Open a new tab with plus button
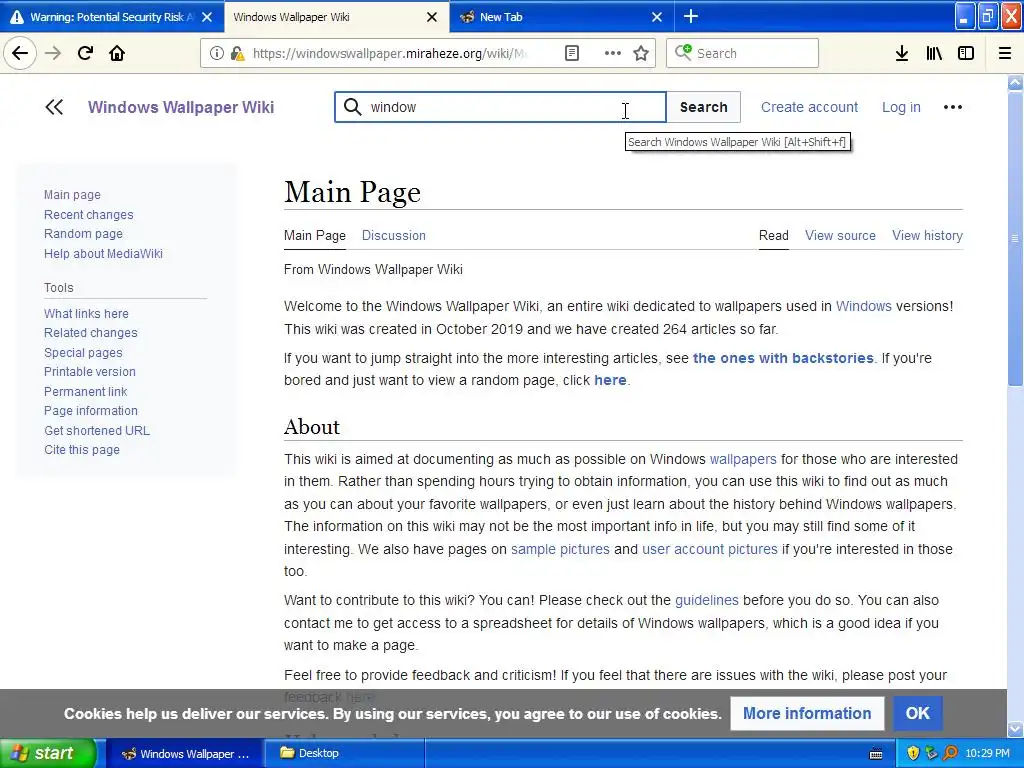 690,16
